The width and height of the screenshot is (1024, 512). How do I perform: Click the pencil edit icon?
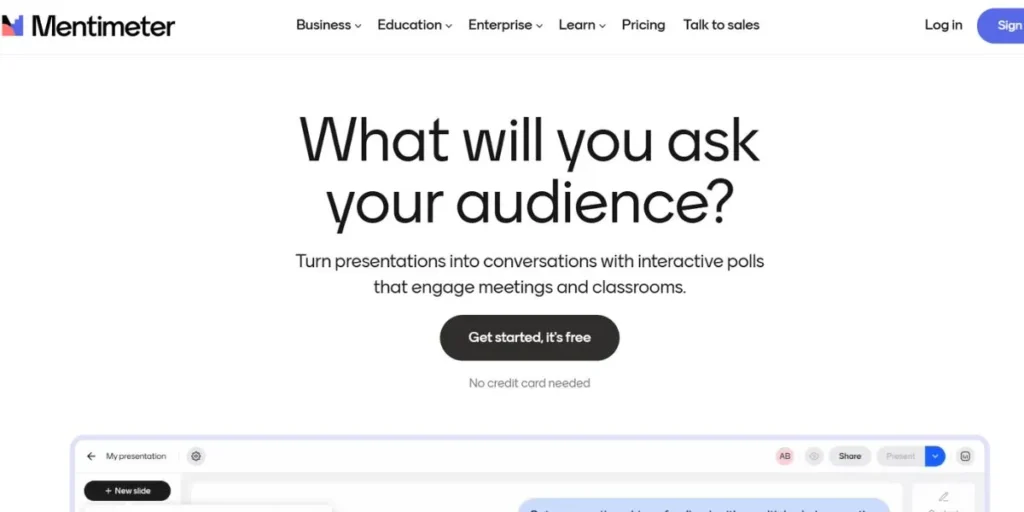coord(943,497)
